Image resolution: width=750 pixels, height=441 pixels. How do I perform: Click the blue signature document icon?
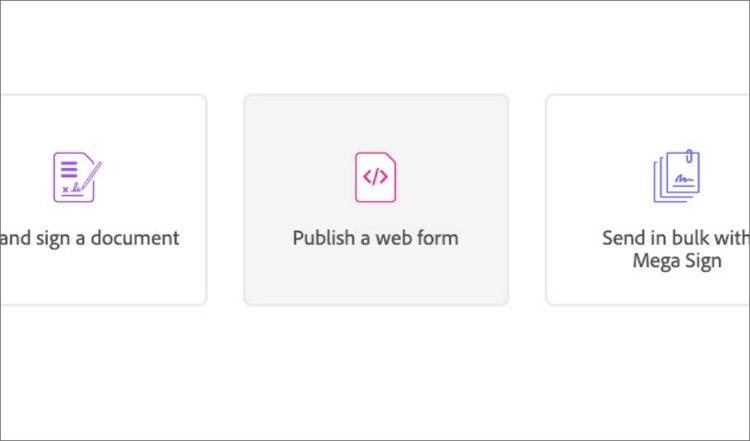[x=677, y=178]
